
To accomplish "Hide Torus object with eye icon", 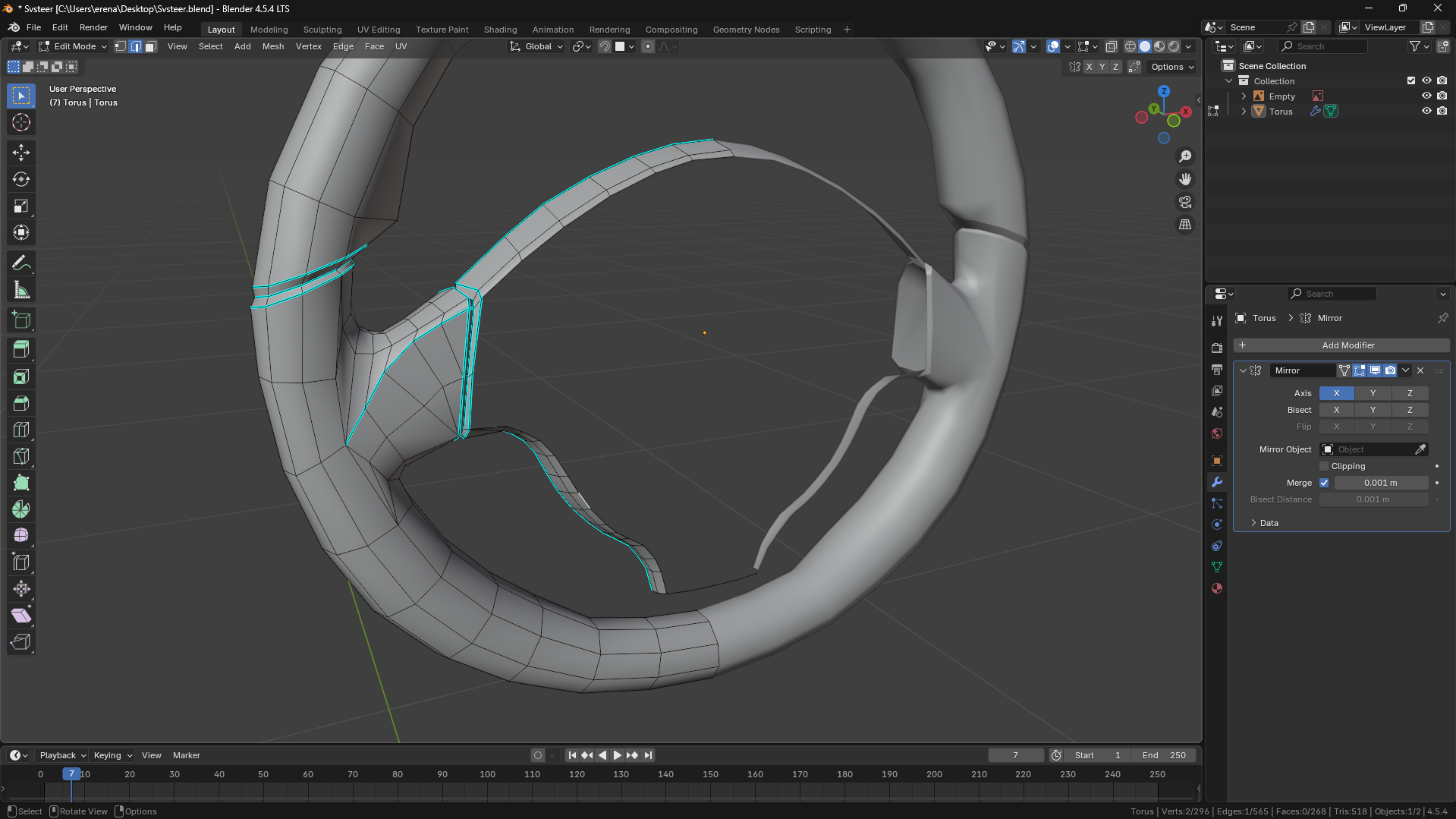I will pos(1426,111).
